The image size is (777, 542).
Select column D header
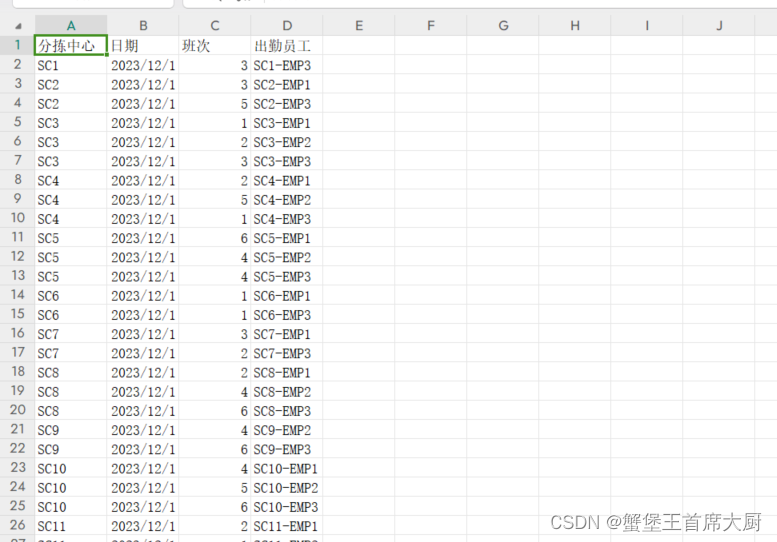tap(287, 25)
